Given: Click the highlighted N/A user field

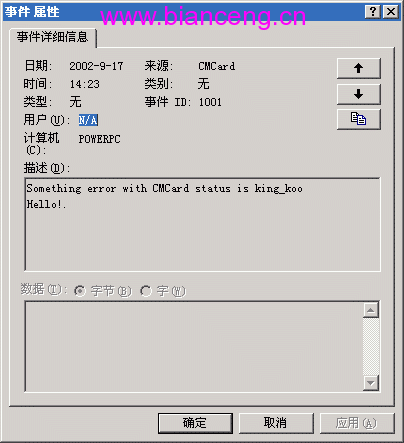Looking at the screenshot, I should 88,120.
